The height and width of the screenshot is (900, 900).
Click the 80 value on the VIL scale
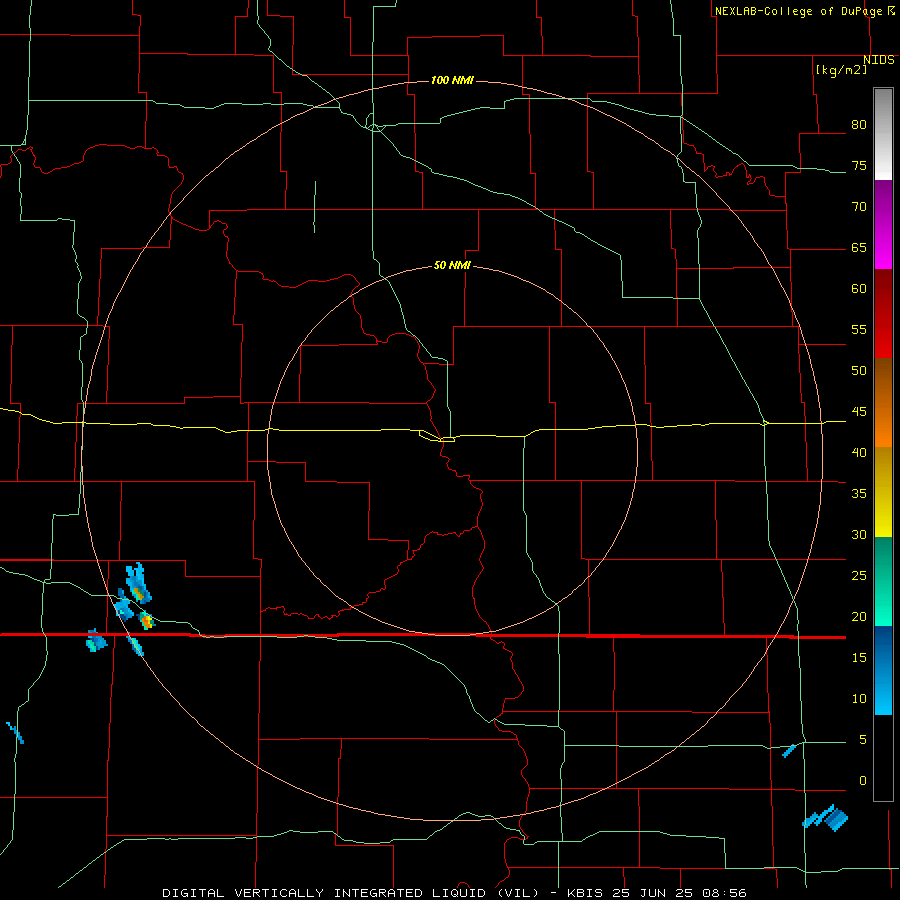859,125
